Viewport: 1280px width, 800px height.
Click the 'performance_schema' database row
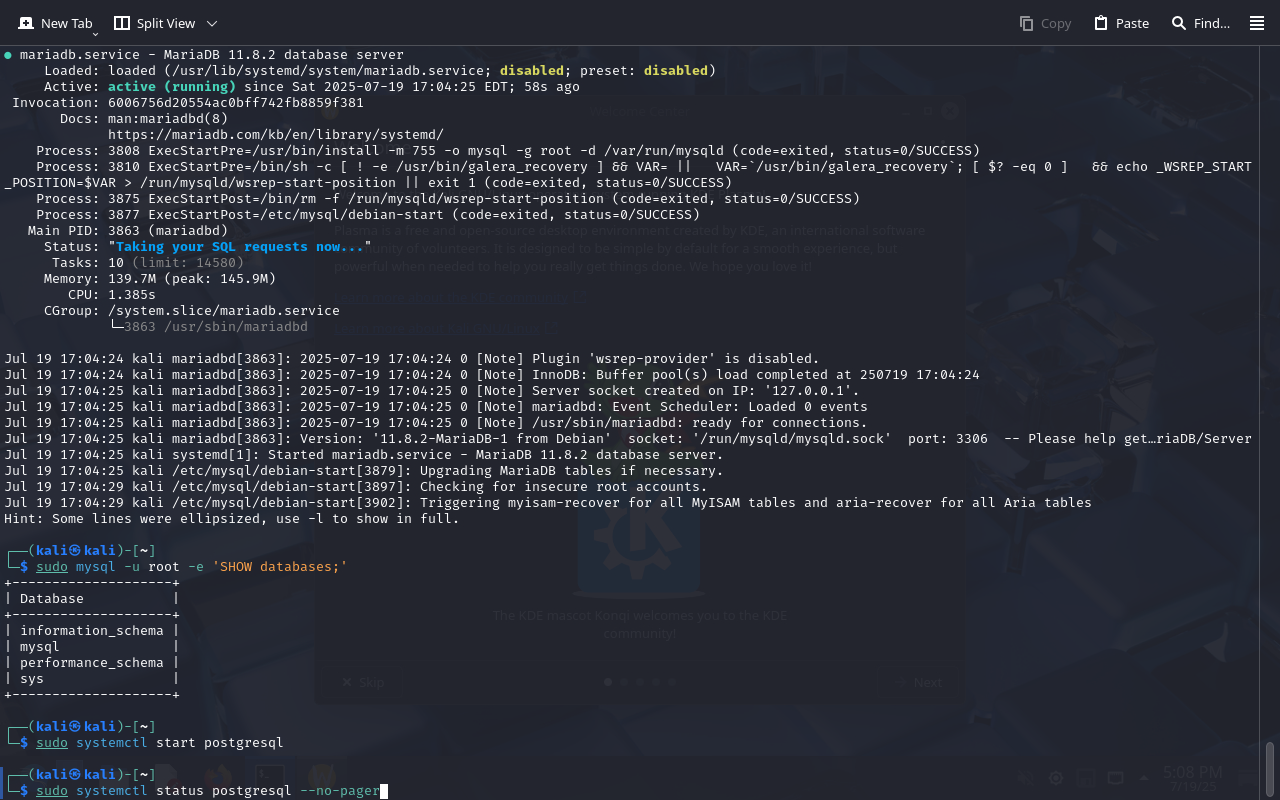coord(92,663)
